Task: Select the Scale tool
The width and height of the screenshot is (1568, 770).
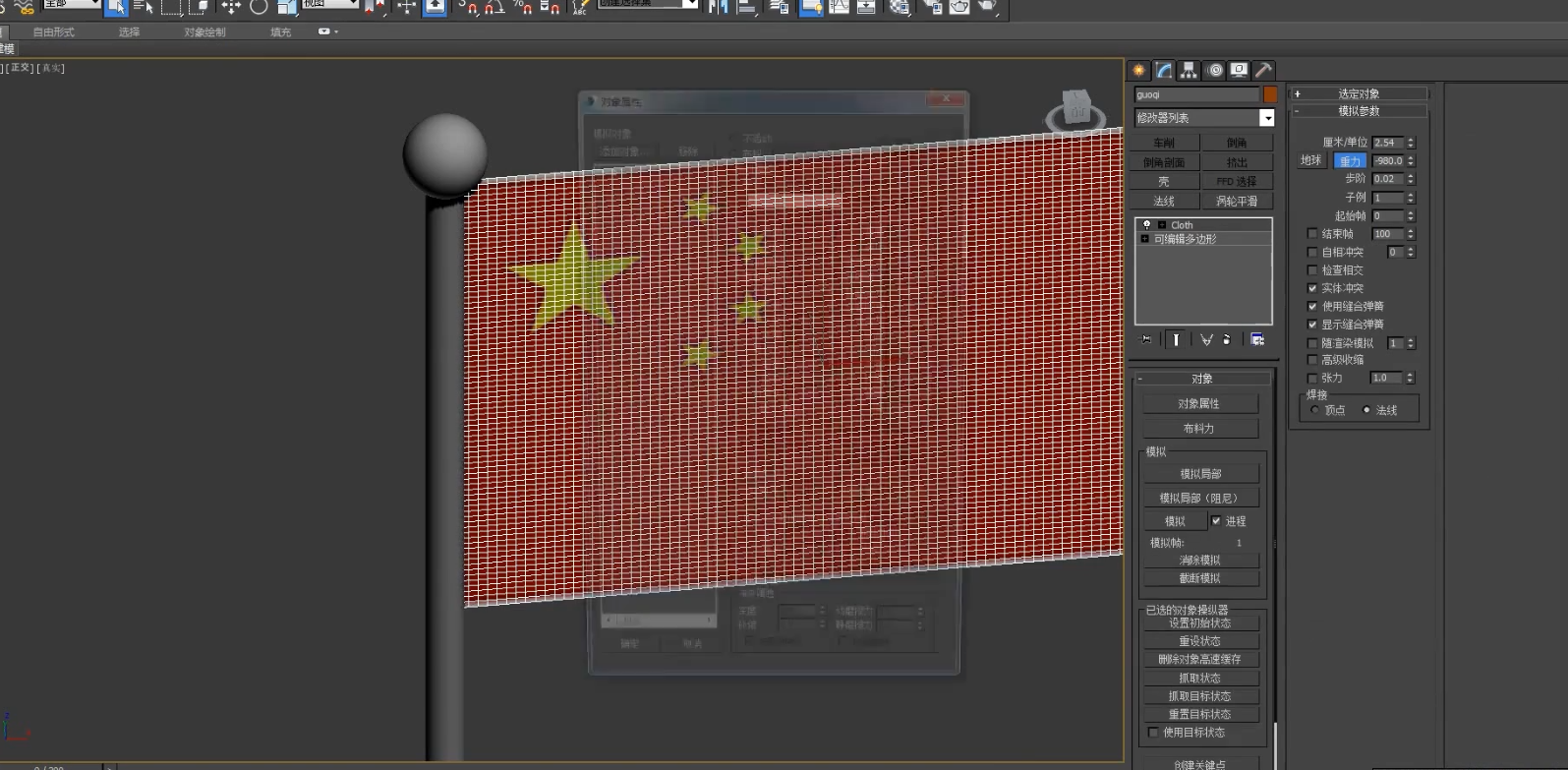Action: pos(287,7)
